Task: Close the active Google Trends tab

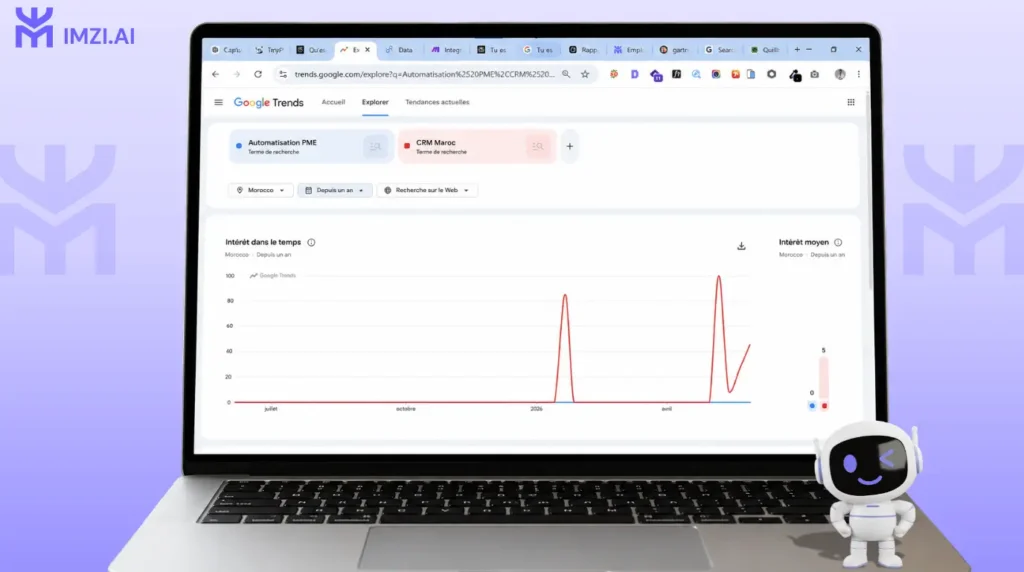Action: [368, 50]
